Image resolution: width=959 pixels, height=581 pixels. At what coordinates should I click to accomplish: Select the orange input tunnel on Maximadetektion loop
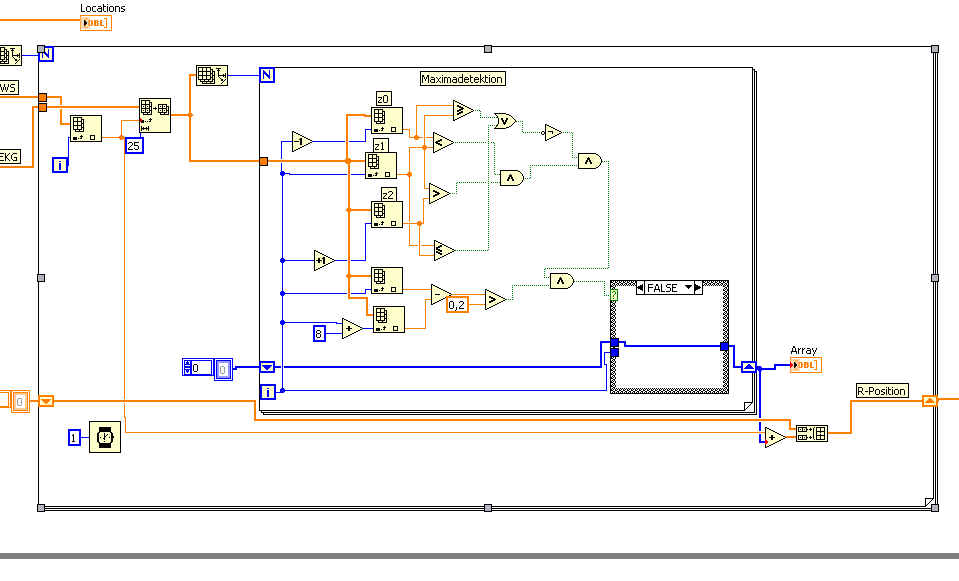click(x=264, y=161)
